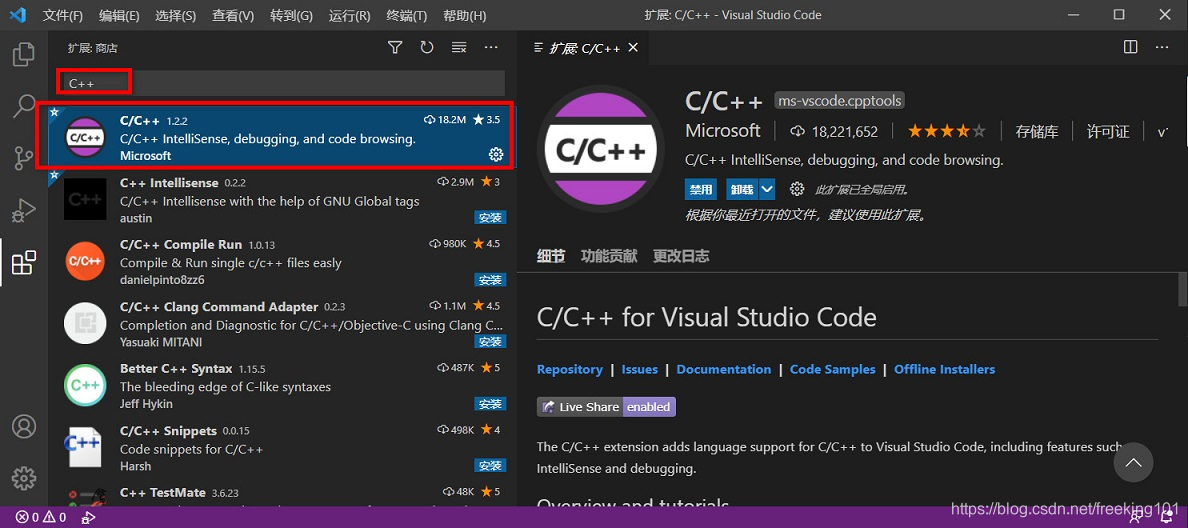
Task: Open extensions view more actions menu
Action: [491, 48]
